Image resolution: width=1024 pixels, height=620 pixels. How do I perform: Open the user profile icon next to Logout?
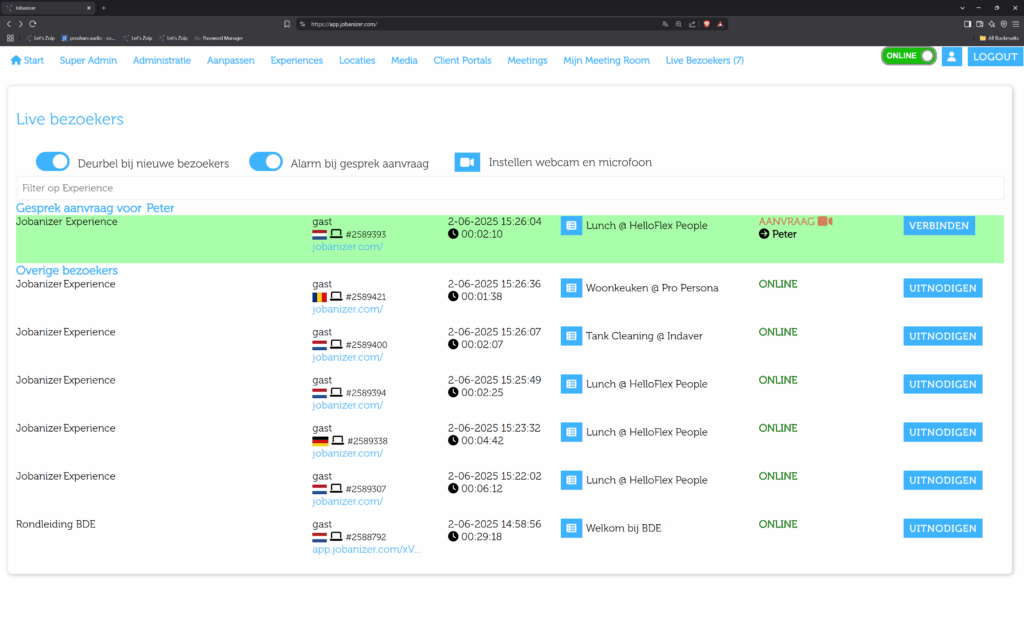951,57
